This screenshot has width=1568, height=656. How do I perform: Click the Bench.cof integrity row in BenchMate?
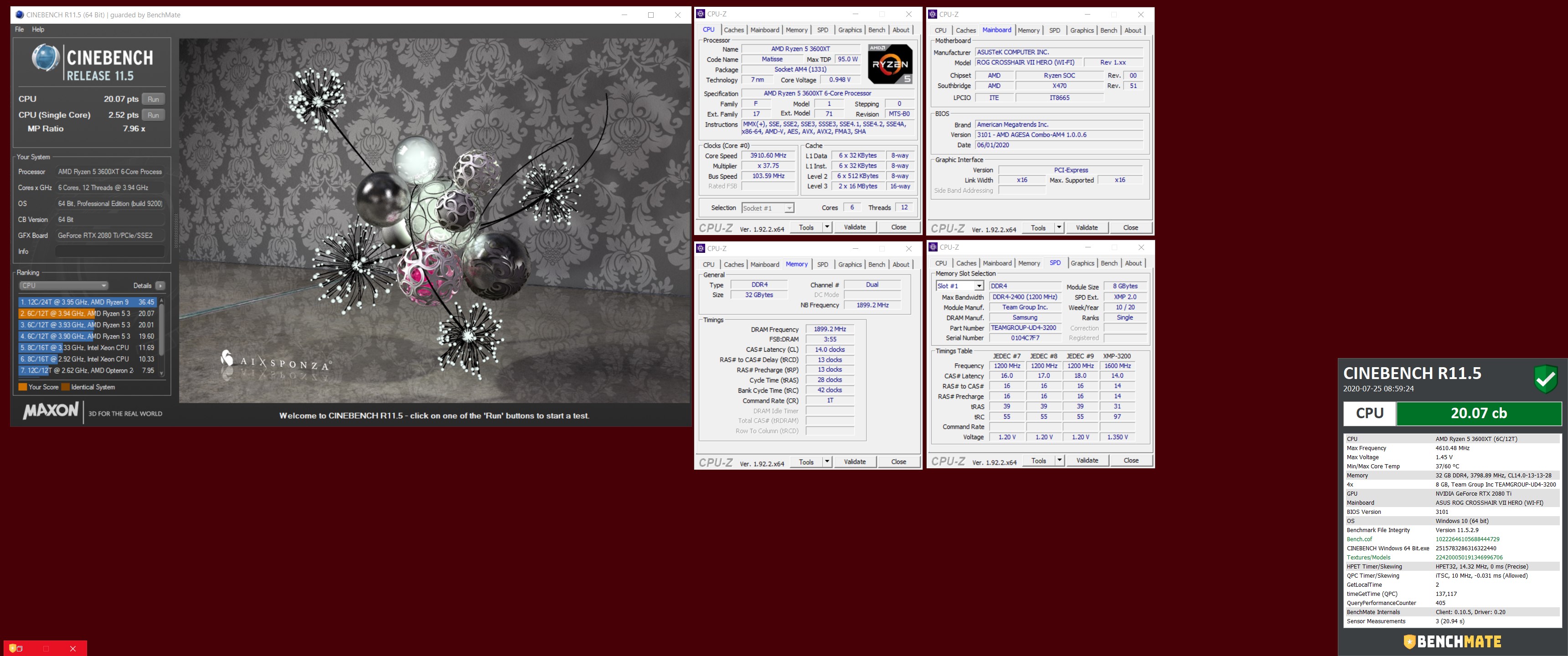coord(1452,539)
